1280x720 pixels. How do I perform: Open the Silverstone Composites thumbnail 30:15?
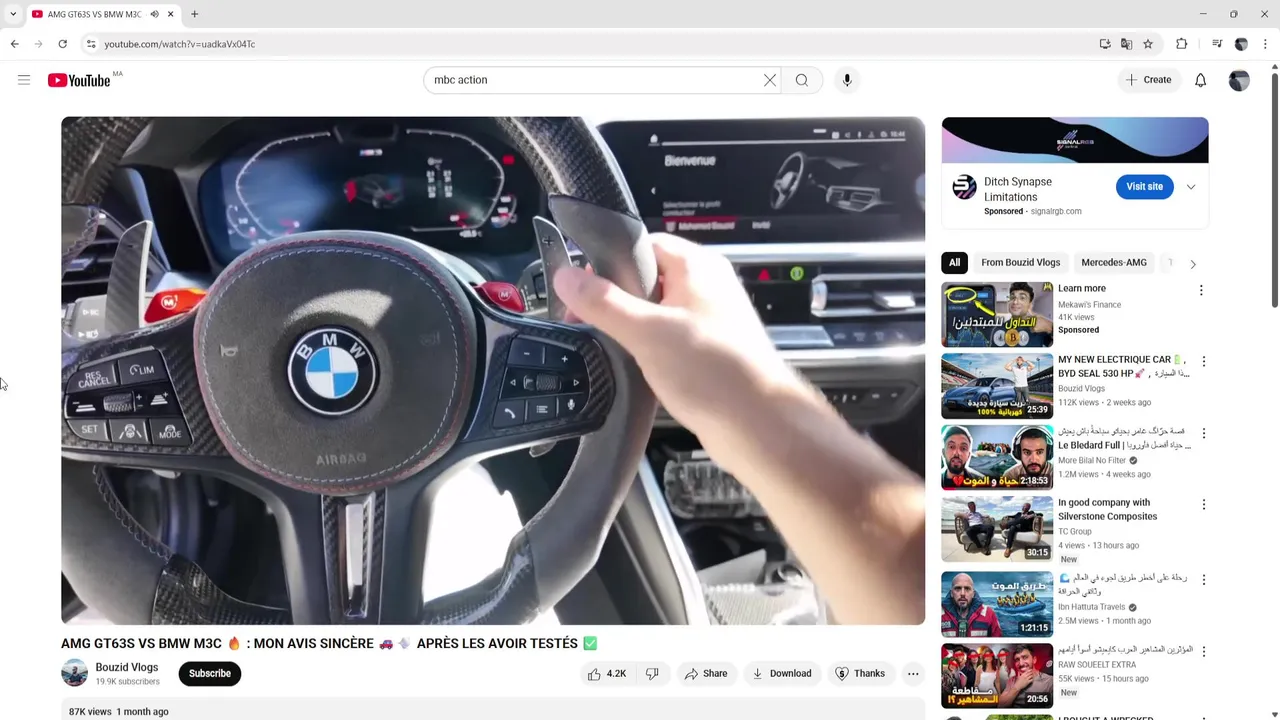click(x=997, y=530)
